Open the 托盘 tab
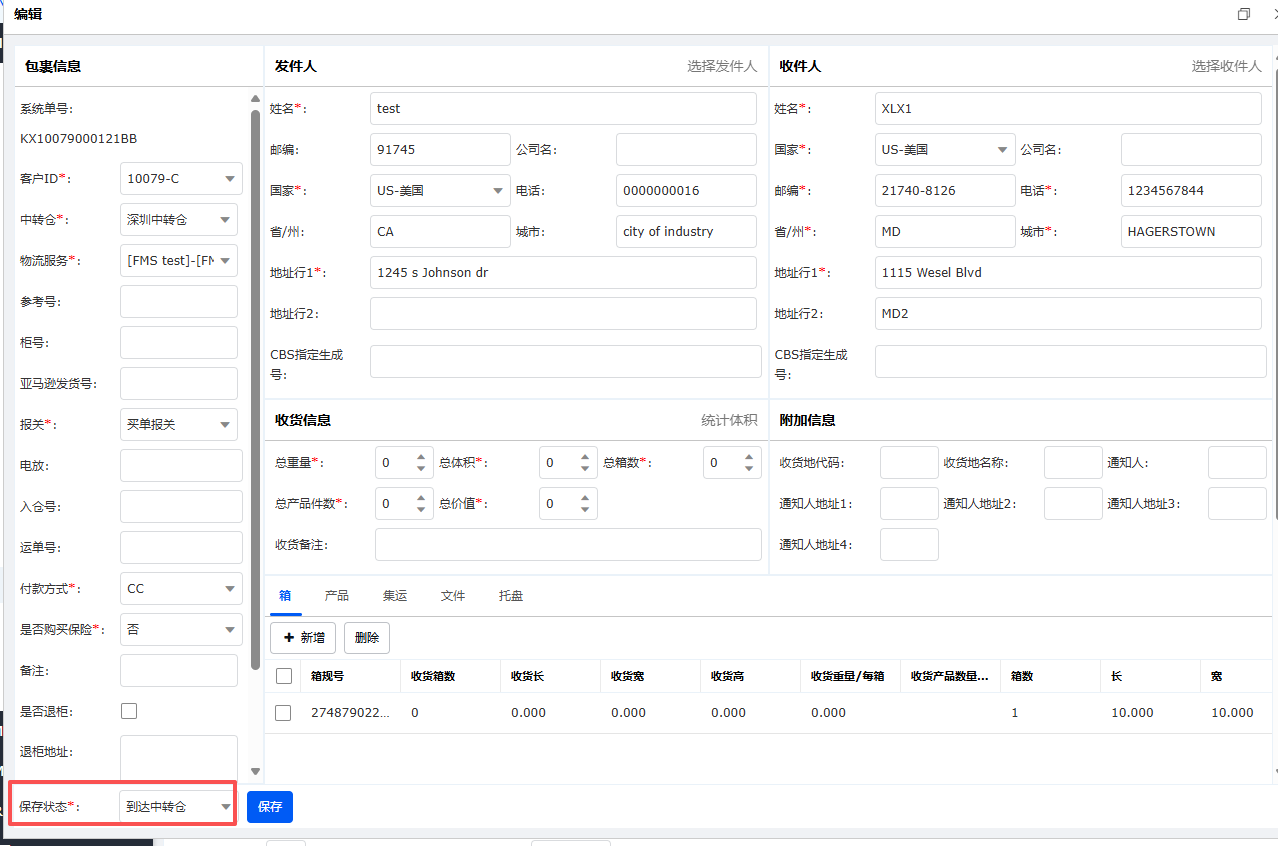Image resolution: width=1278 pixels, height=846 pixels. click(511, 595)
